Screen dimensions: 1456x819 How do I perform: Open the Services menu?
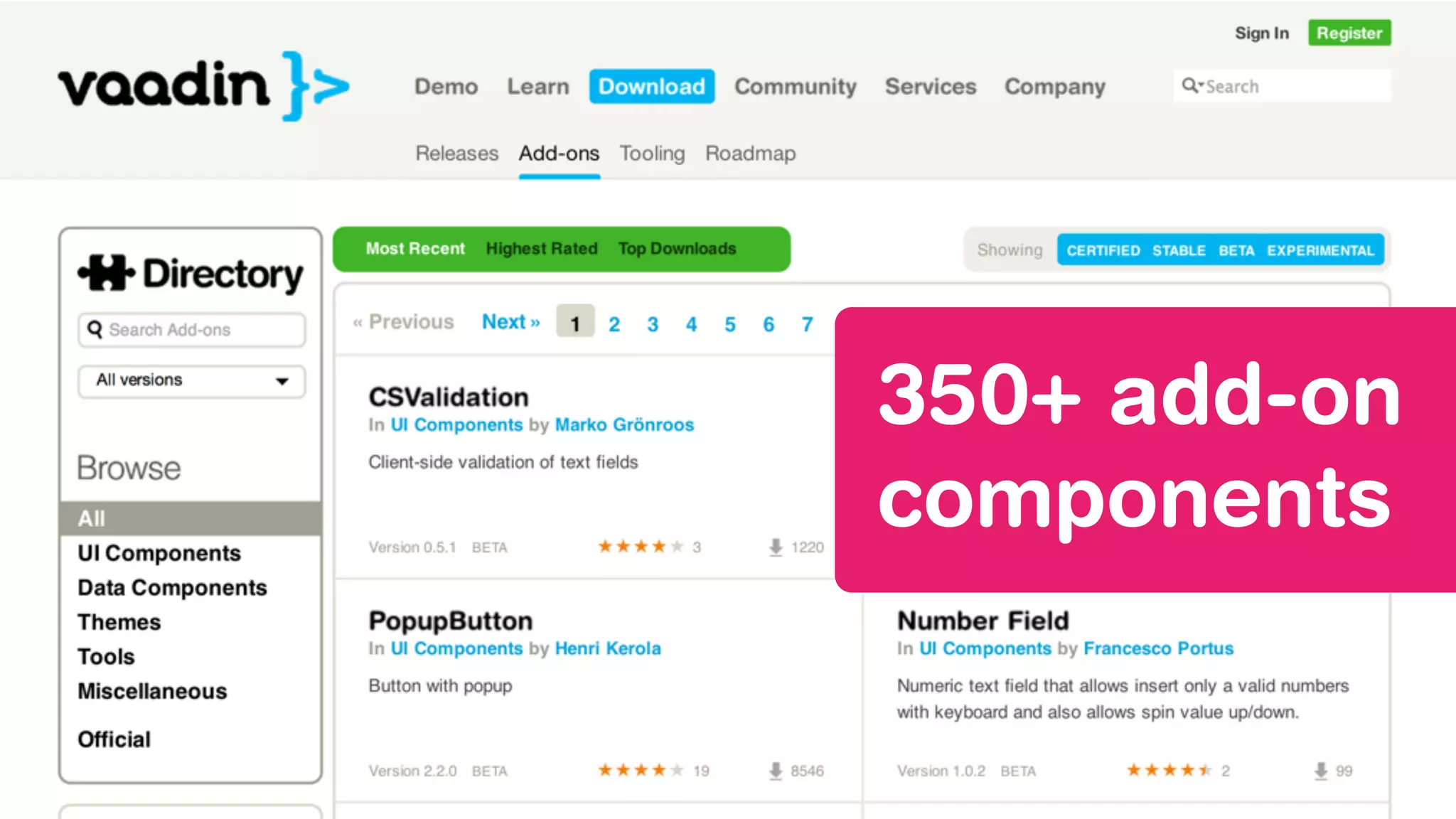(931, 86)
